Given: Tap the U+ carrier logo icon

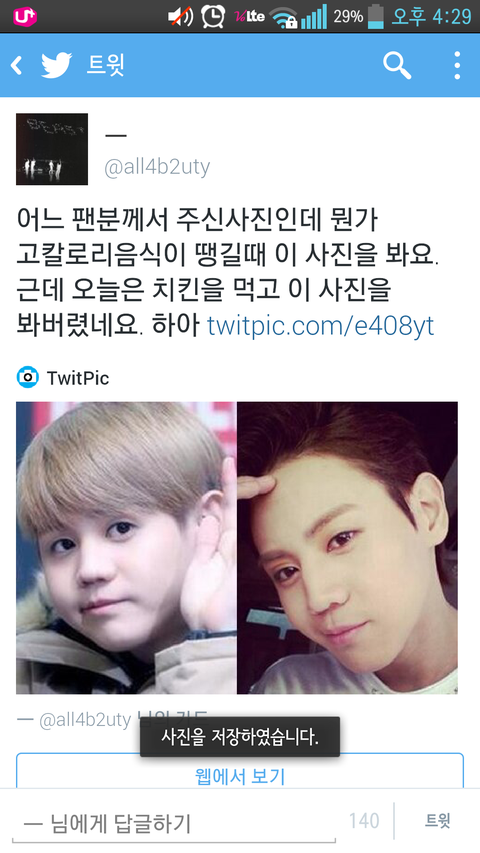Looking at the screenshot, I should point(24,16).
